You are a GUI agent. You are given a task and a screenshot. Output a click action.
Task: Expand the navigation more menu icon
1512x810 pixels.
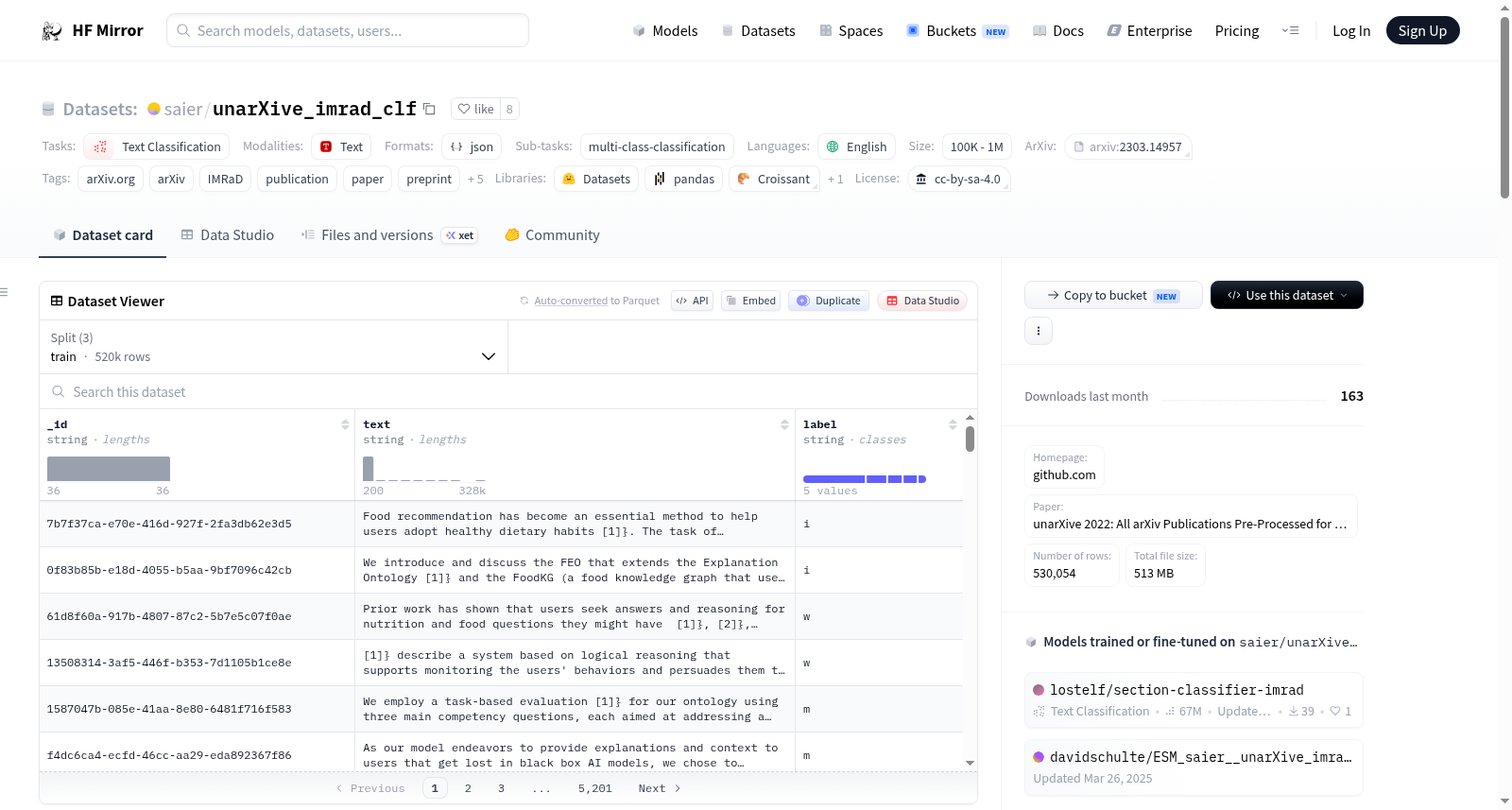coord(1290,31)
